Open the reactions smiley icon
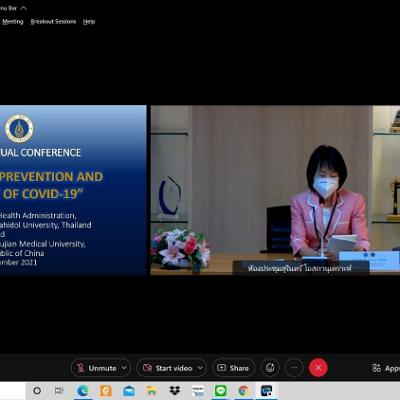Viewport: 400px width, 400px height. (270, 368)
